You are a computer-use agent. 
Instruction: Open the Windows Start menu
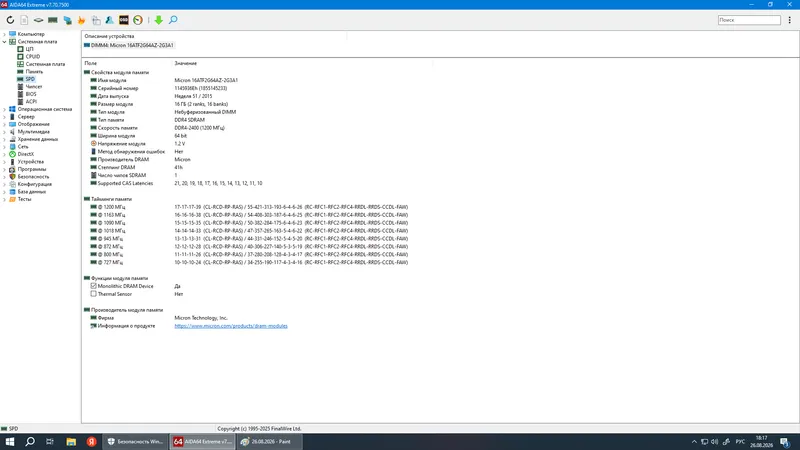(x=10, y=442)
